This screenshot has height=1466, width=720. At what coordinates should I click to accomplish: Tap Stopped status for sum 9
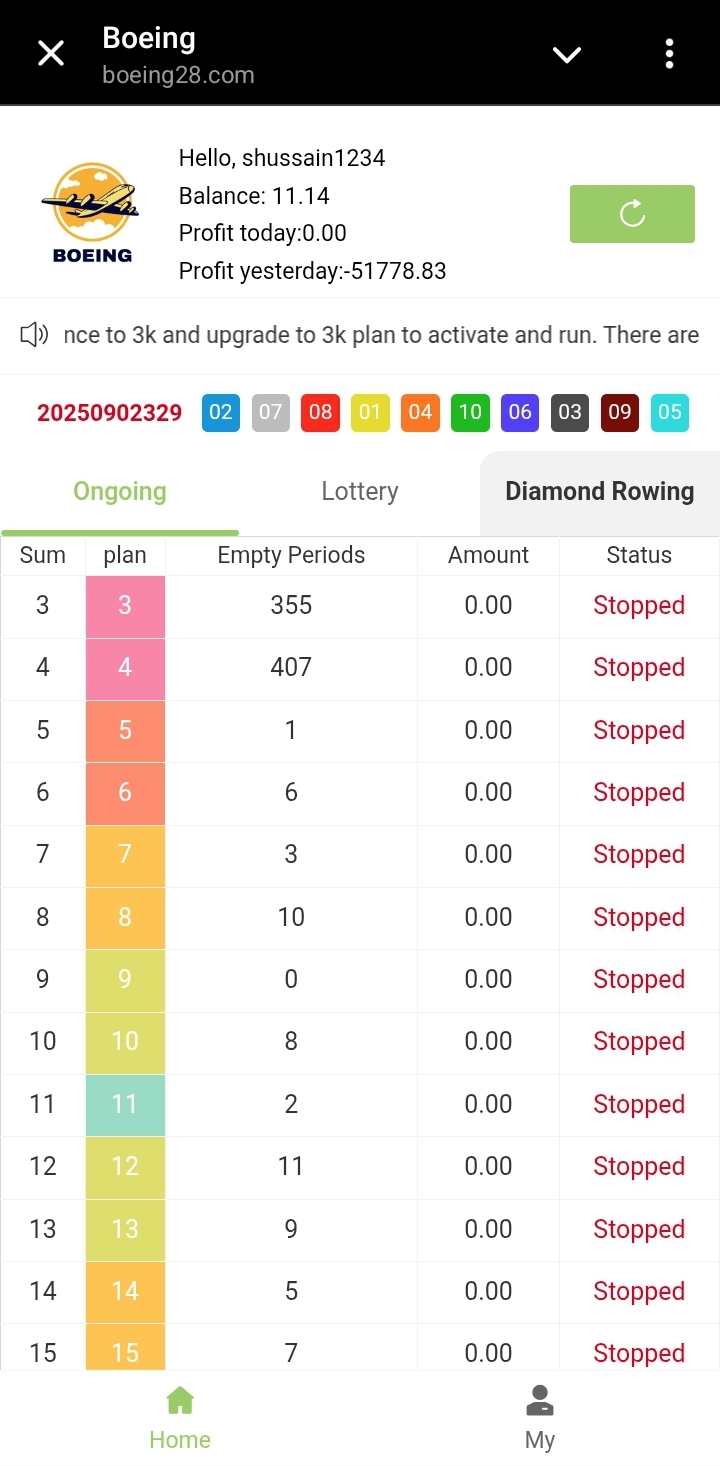(639, 979)
